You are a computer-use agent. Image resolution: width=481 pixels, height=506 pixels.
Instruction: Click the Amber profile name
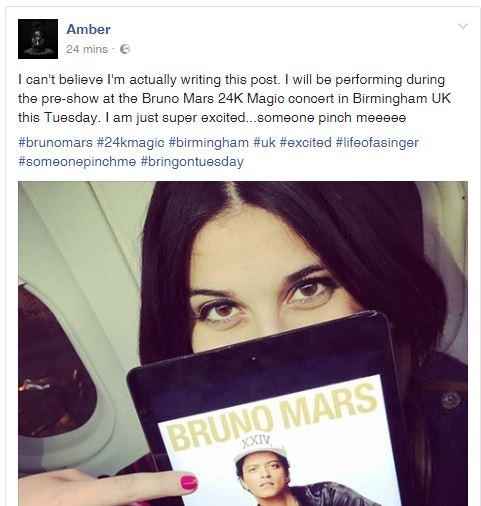[88, 29]
